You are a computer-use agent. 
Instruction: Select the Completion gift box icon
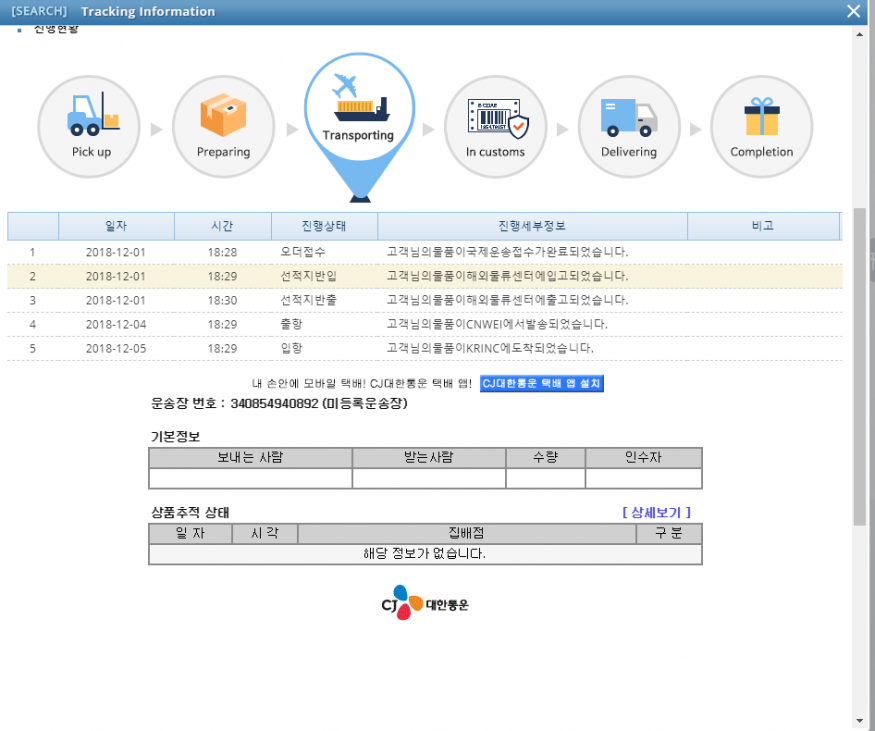761,115
